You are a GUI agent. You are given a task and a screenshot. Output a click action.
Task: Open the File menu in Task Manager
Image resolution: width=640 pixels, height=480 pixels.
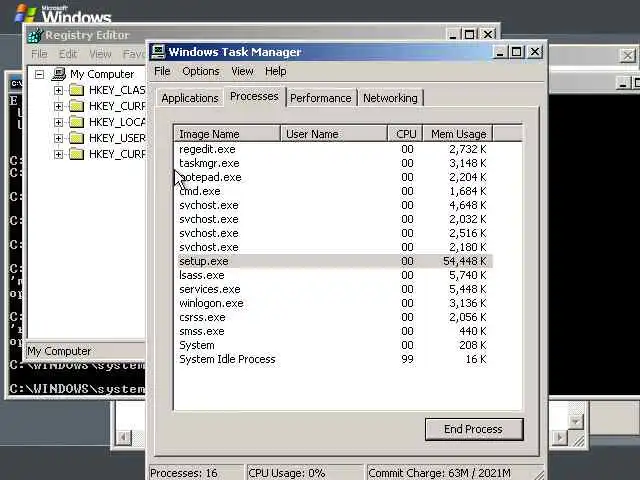tap(162, 71)
